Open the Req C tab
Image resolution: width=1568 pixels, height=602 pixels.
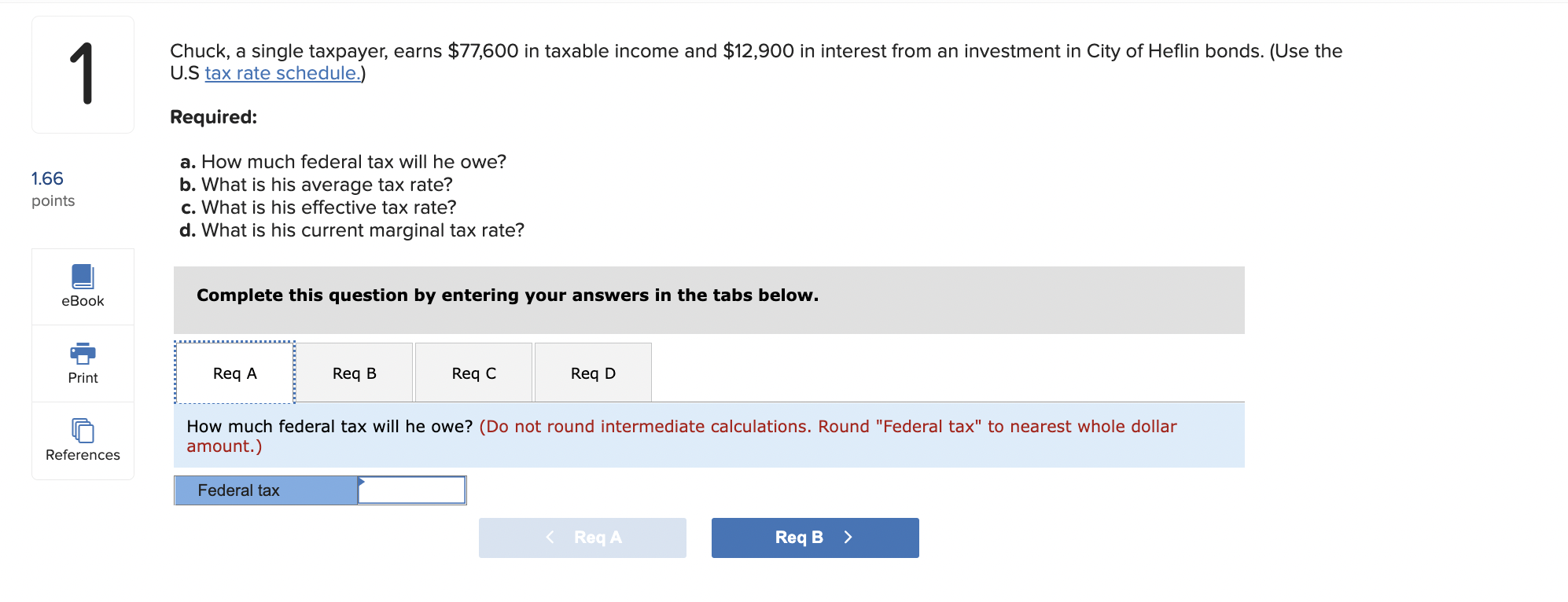pos(473,373)
